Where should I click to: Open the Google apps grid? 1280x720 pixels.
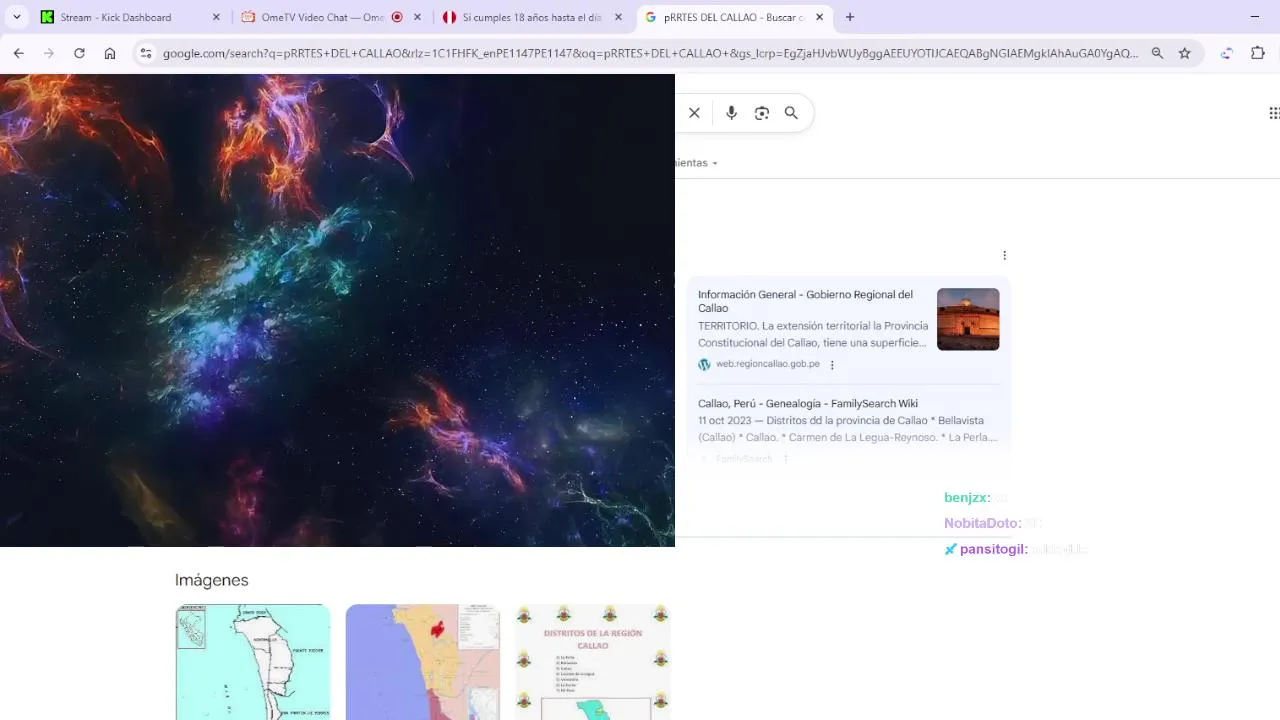pyautogui.click(x=1274, y=113)
